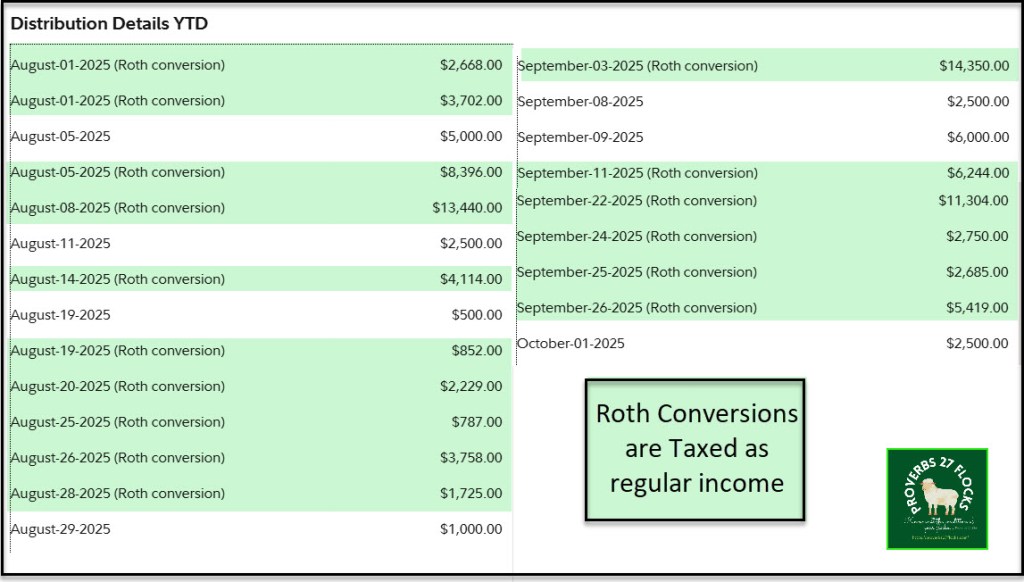Click the August-08-2025 Roth conversion entry
Image resolution: width=1024 pixels, height=582 pixels.
(118, 208)
